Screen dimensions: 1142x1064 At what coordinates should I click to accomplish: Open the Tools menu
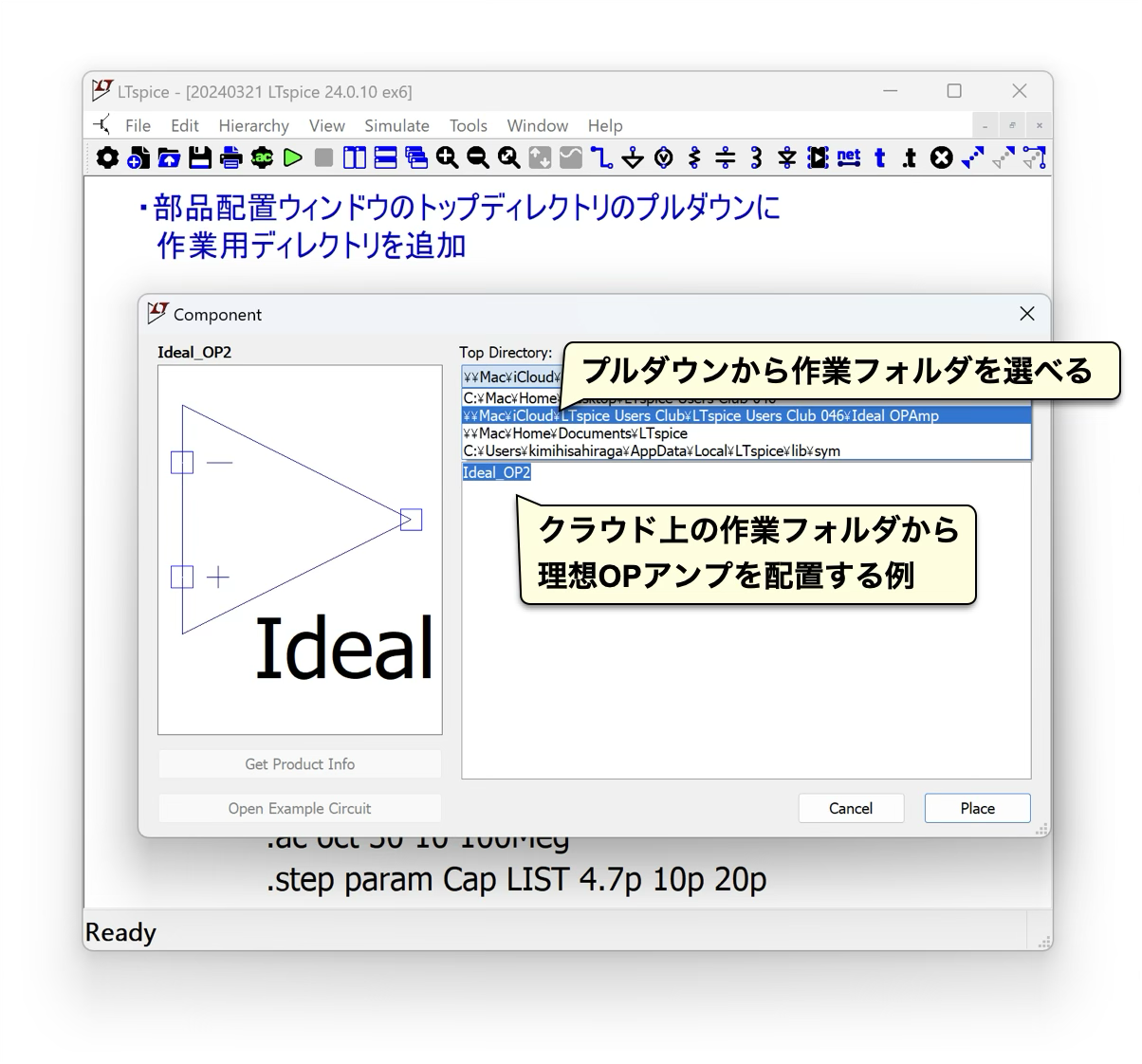(468, 125)
